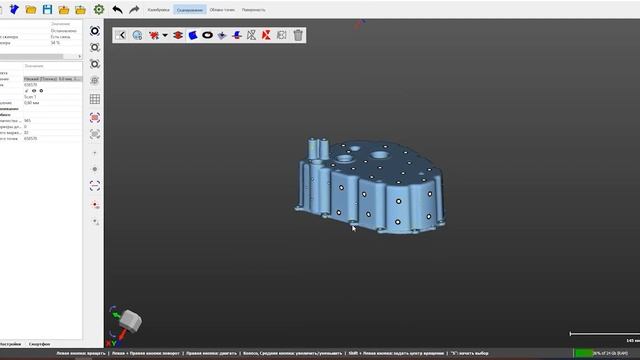Click the third circle scan icon in sidebar
Screen dimensions: 640x360
95,64
